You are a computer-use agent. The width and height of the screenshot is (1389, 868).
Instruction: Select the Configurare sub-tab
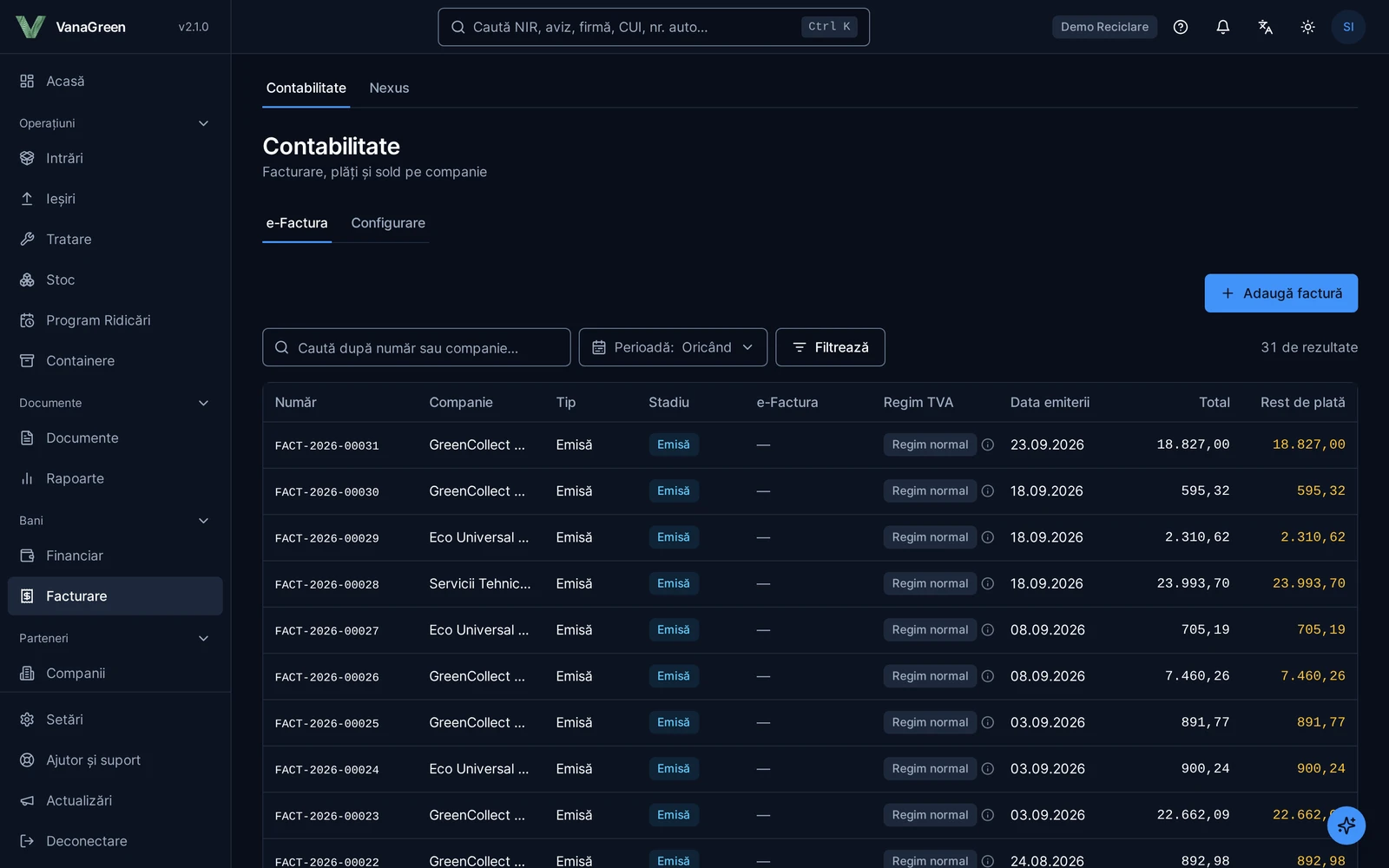(388, 223)
